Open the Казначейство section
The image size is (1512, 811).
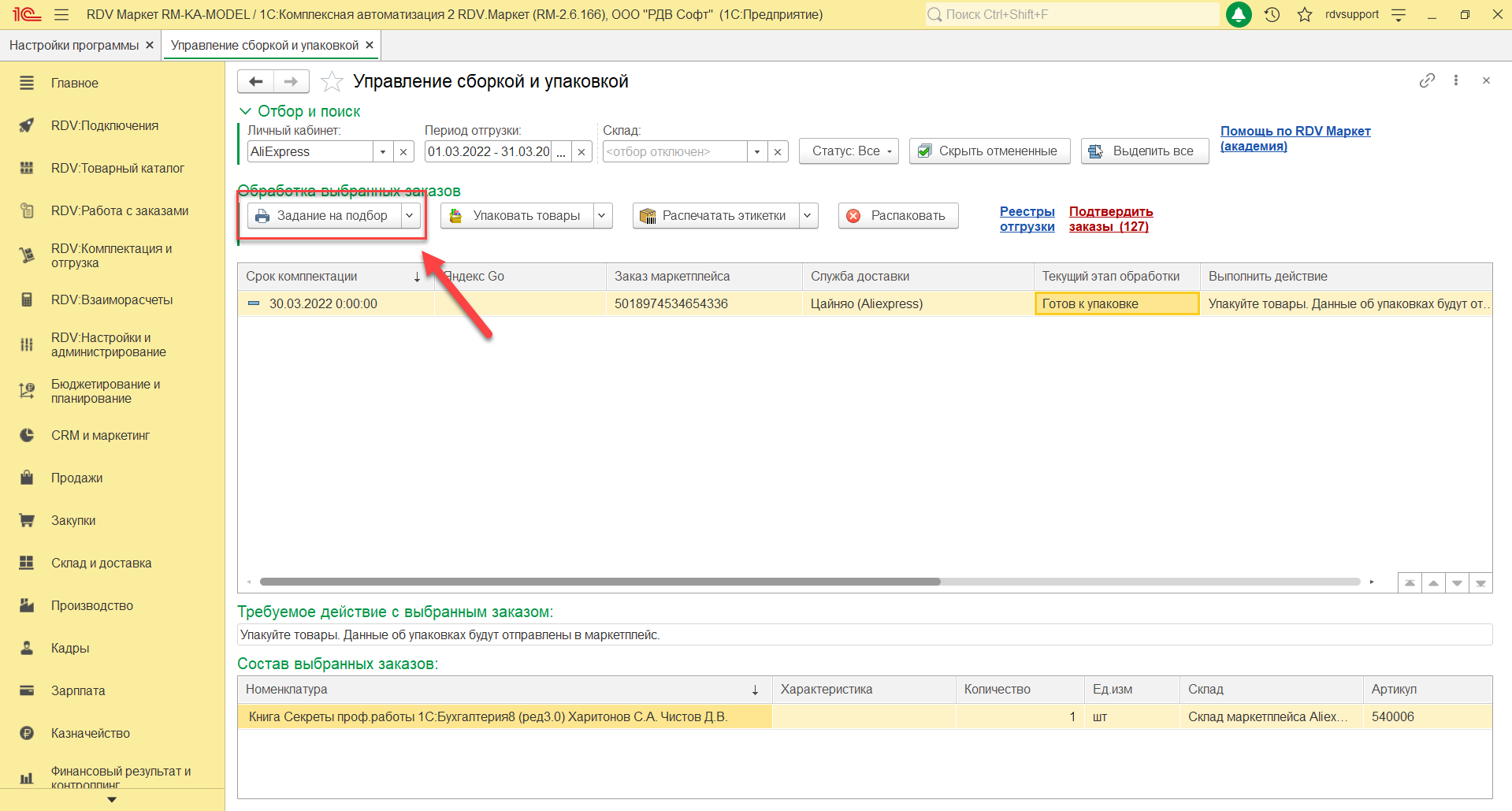(112, 733)
